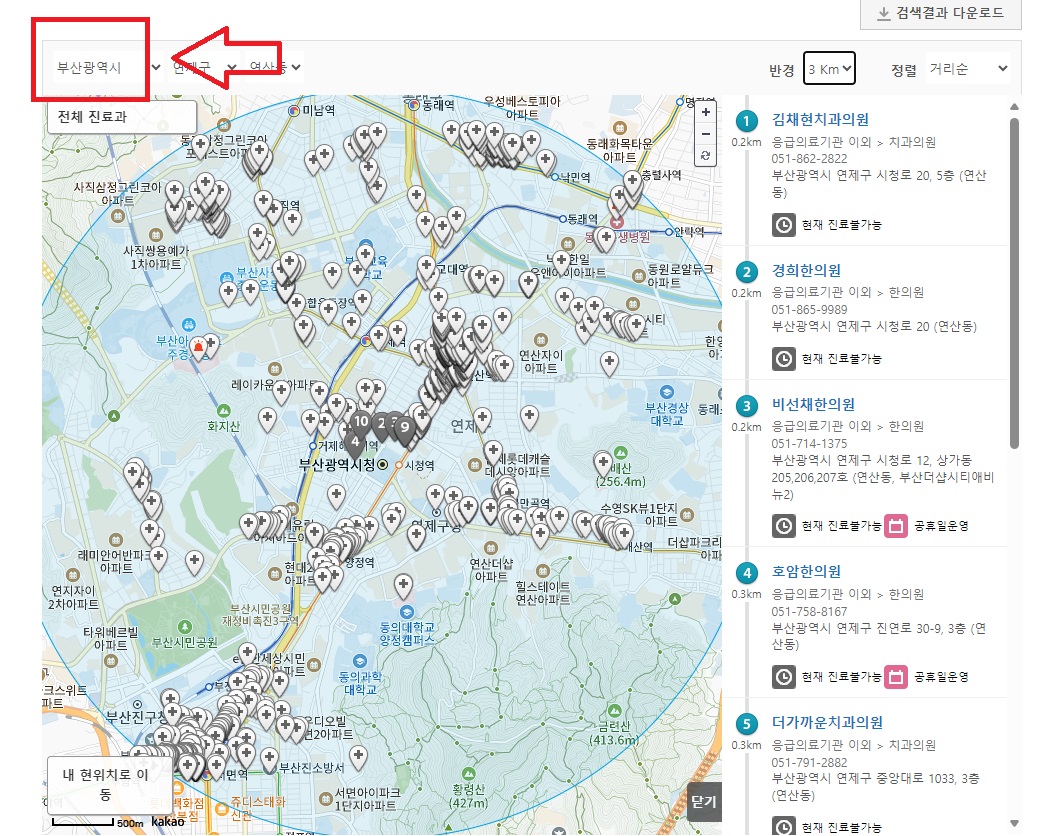Click map marker numbered 4
The width and height of the screenshot is (1045, 836).
[355, 443]
